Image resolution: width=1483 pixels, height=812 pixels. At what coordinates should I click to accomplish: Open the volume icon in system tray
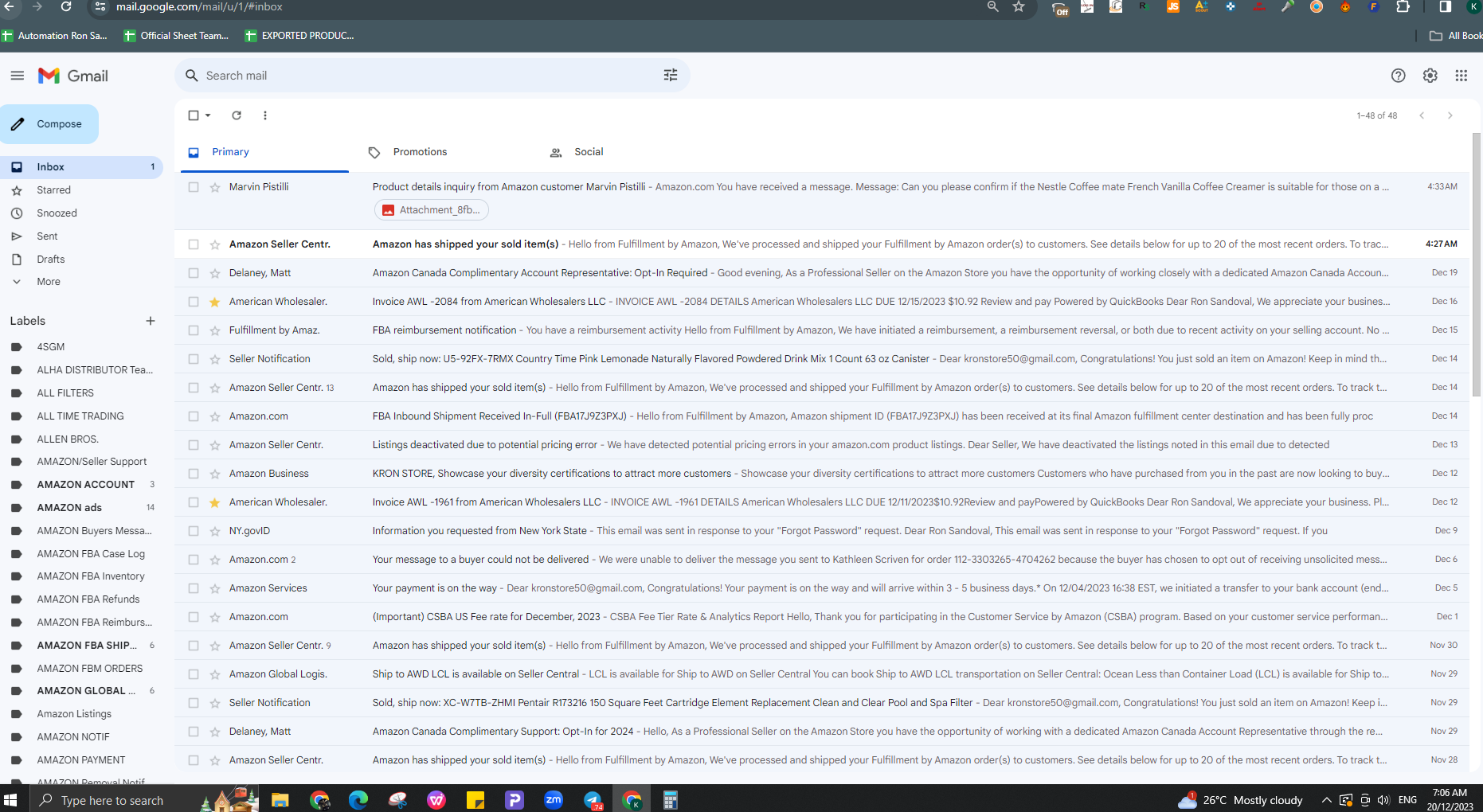(x=1383, y=800)
